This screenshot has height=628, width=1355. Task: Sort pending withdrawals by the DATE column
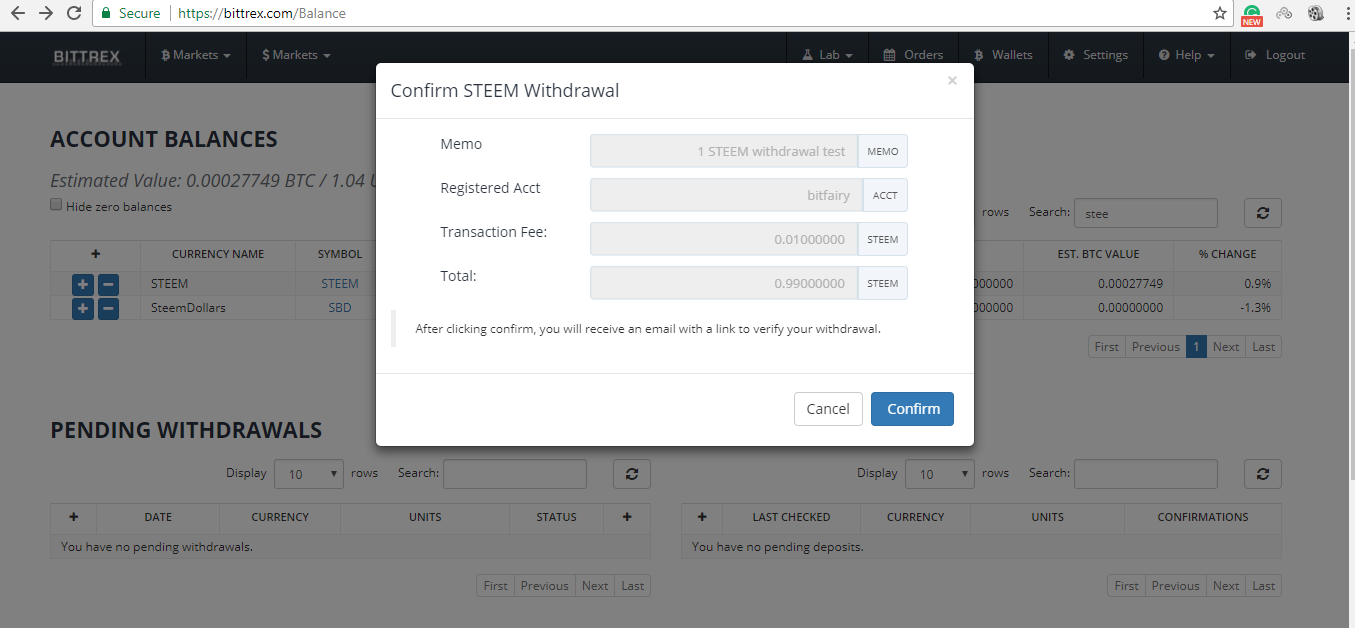click(x=158, y=517)
